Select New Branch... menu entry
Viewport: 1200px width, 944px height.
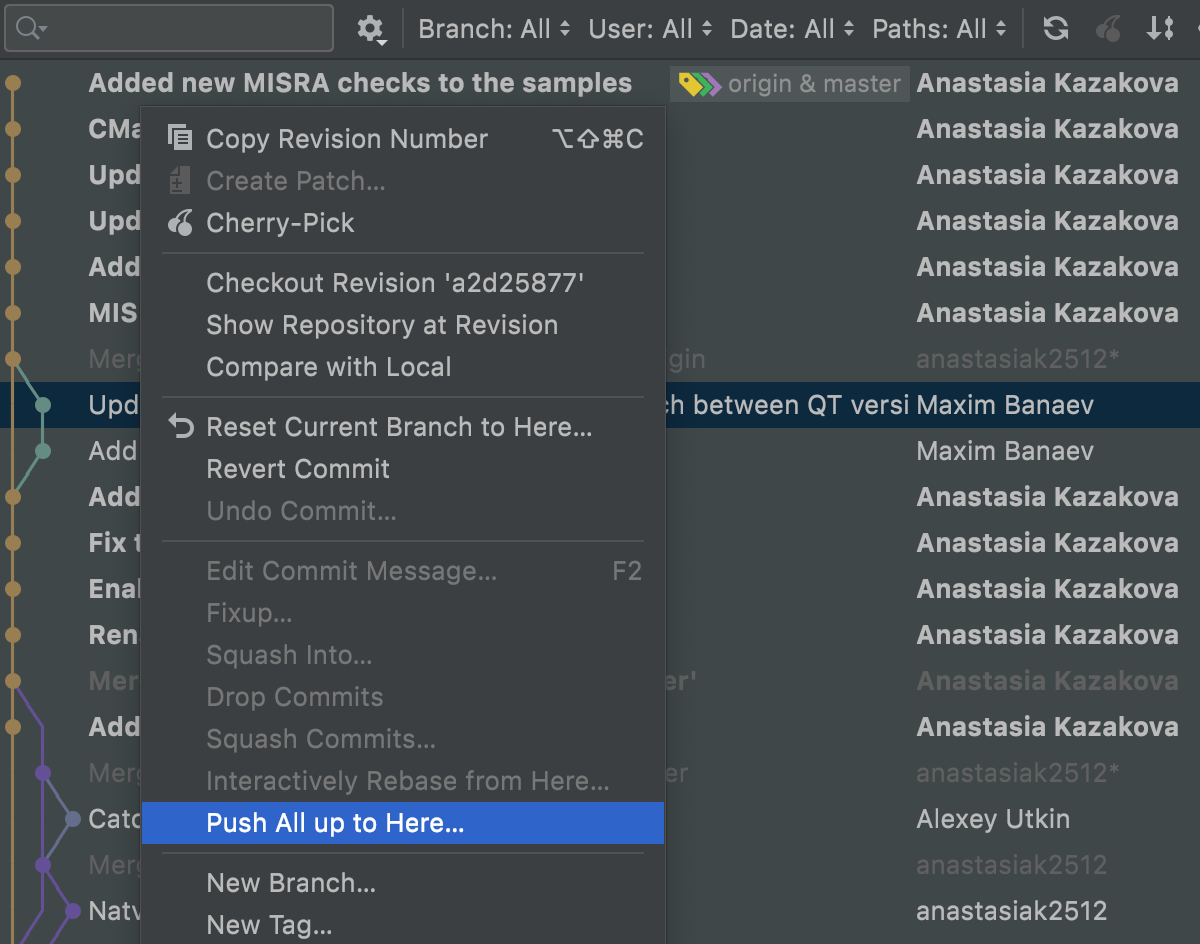tap(403, 883)
